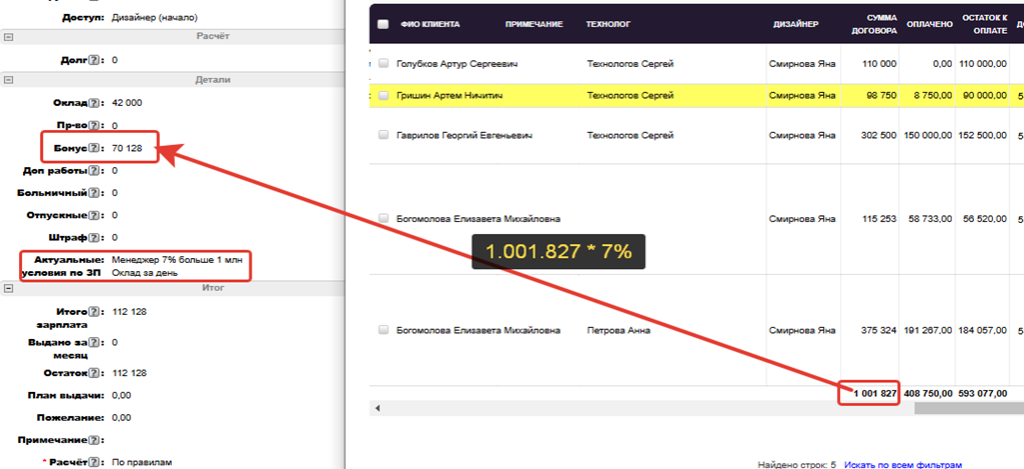This screenshot has height=469, width=1024.
Task: Sort by Сумма договора column header
Action: (x=869, y=24)
